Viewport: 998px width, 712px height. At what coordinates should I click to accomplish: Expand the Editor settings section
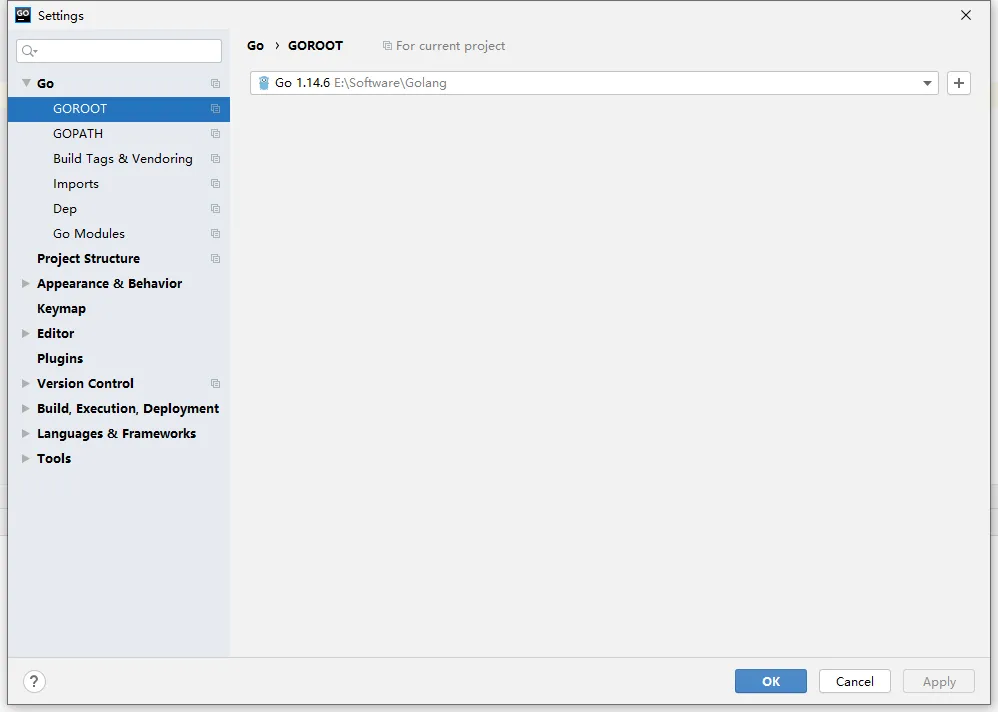coord(26,334)
